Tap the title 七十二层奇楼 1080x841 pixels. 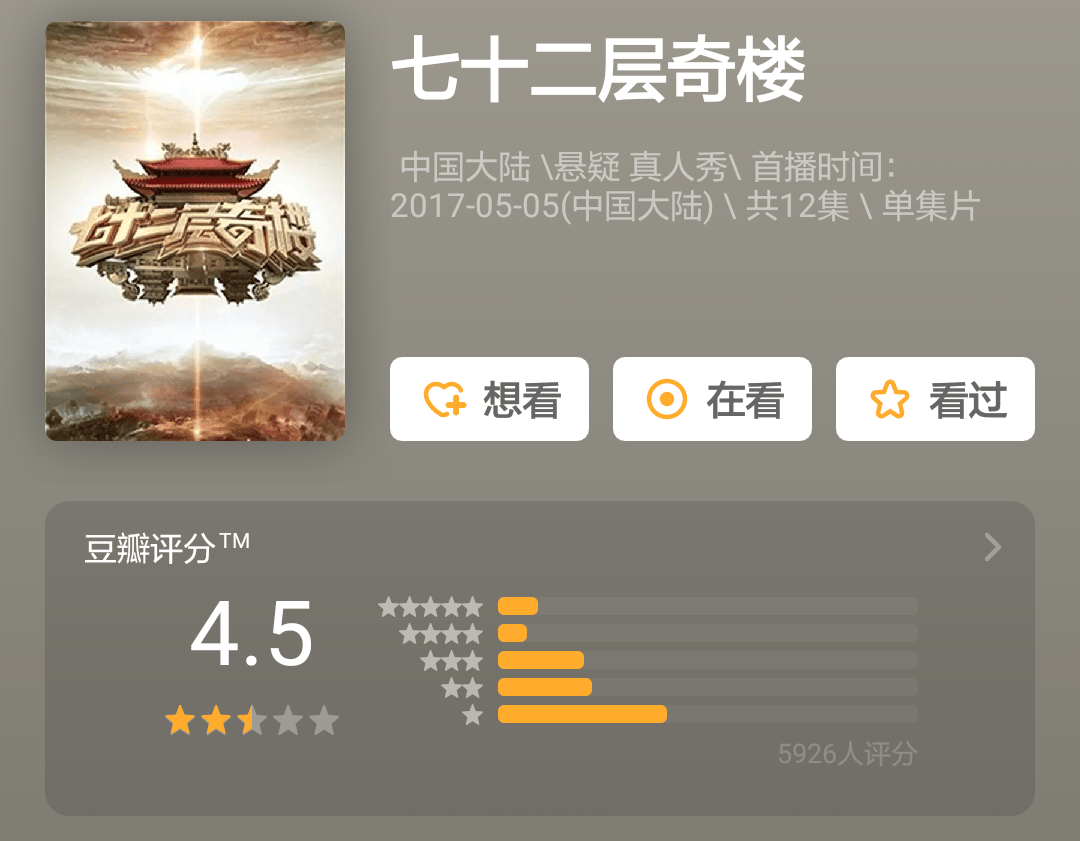pos(599,69)
